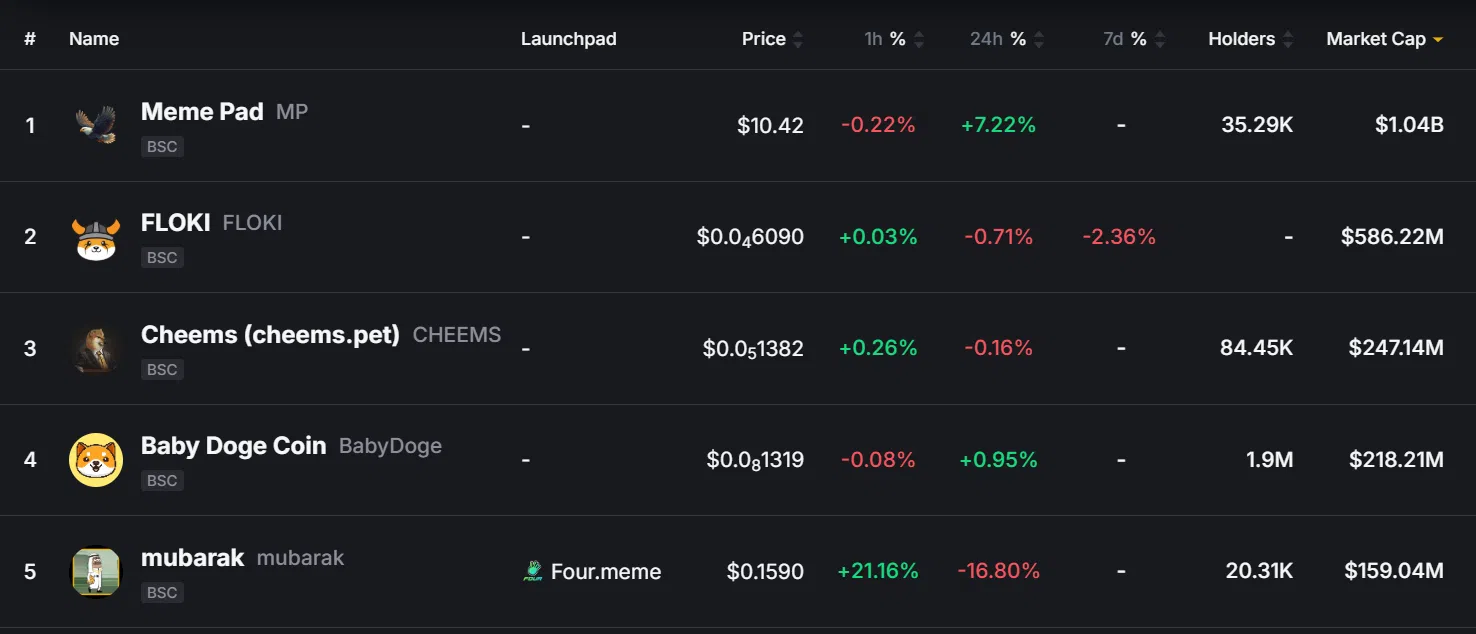Open the Meme Pad token name link

pyautogui.click(x=202, y=112)
